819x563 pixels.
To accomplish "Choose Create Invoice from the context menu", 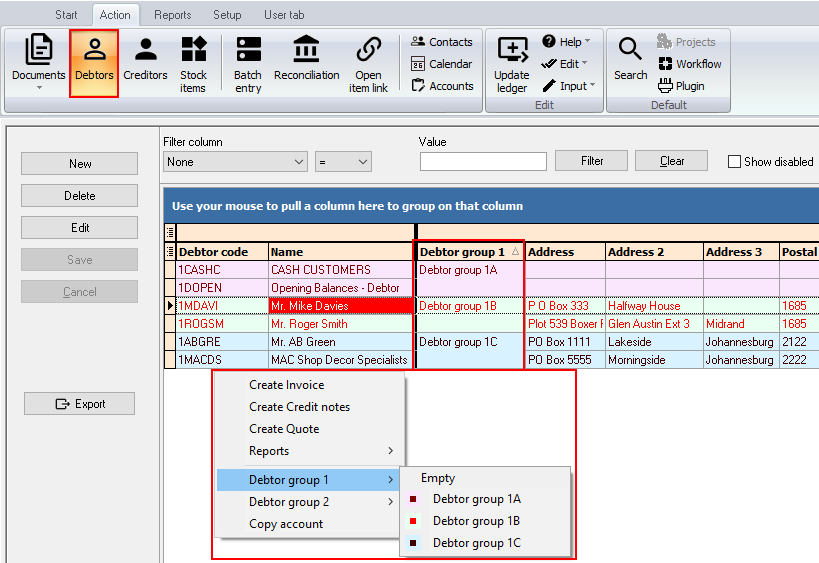I will 287,384.
